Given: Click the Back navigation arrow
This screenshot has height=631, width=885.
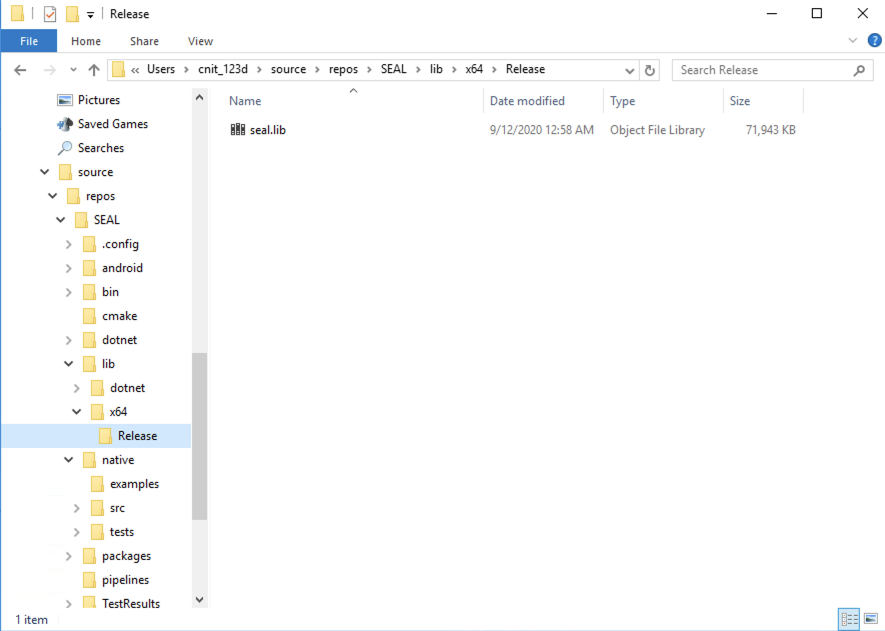Looking at the screenshot, I should (x=20, y=70).
